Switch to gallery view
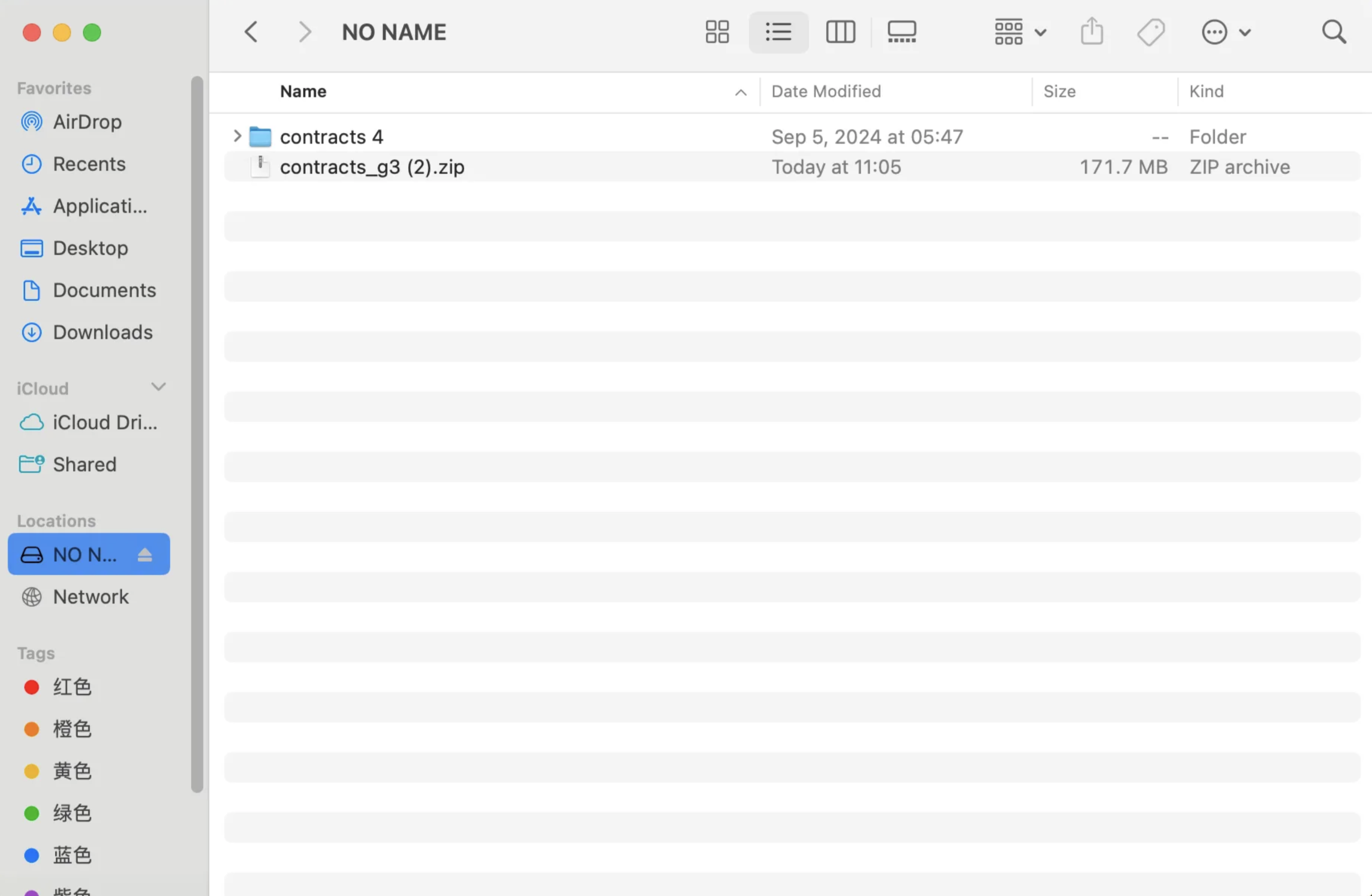1372x896 pixels. tap(902, 32)
